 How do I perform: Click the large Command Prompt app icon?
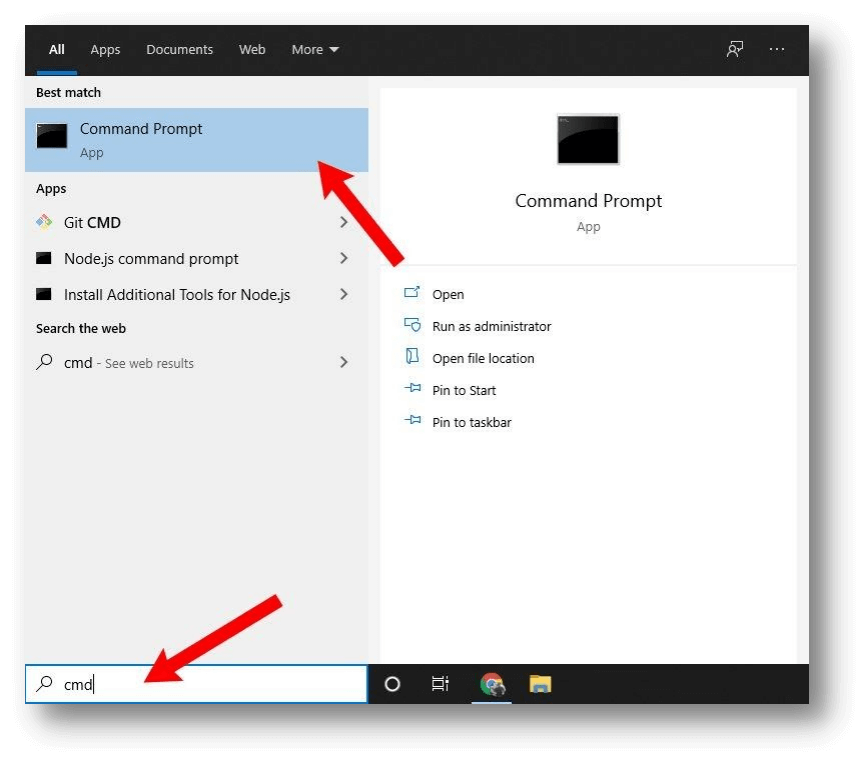588,140
